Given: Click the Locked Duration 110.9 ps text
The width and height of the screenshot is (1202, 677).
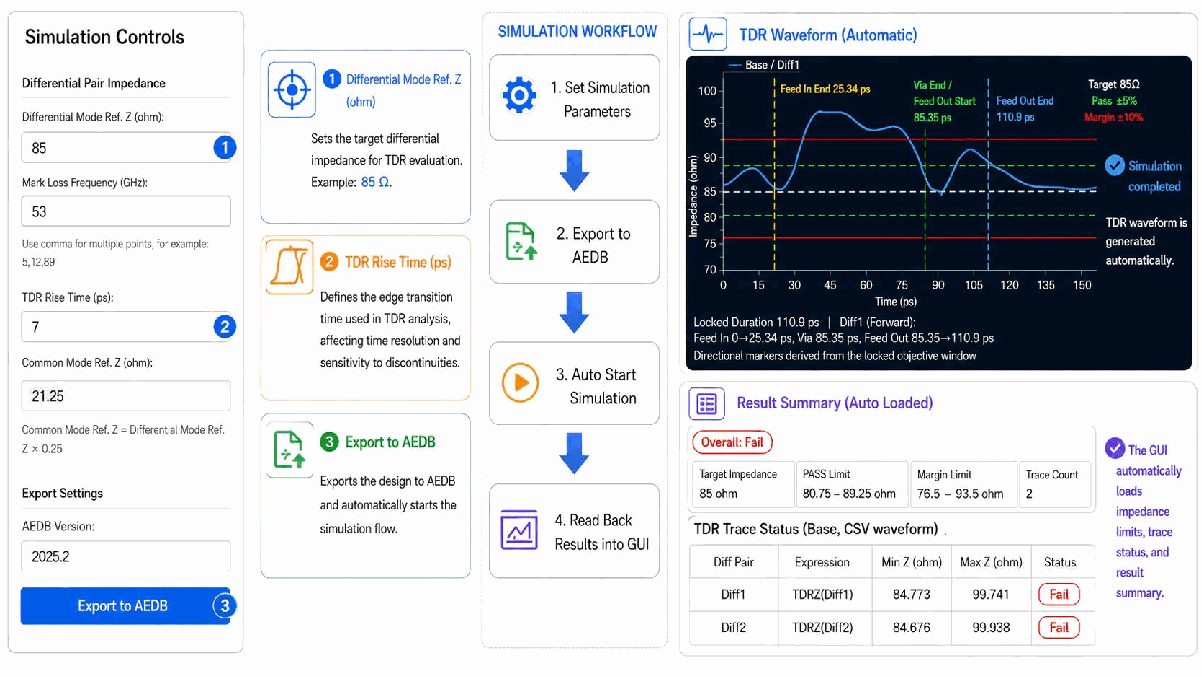Looking at the screenshot, I should coord(756,322).
